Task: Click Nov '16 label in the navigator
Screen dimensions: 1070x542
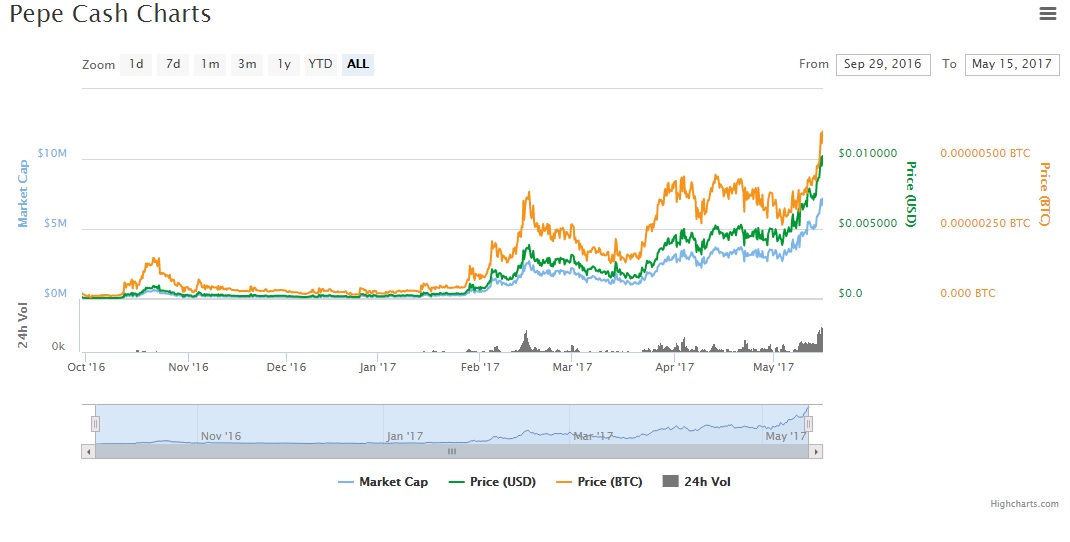Action: click(x=220, y=436)
